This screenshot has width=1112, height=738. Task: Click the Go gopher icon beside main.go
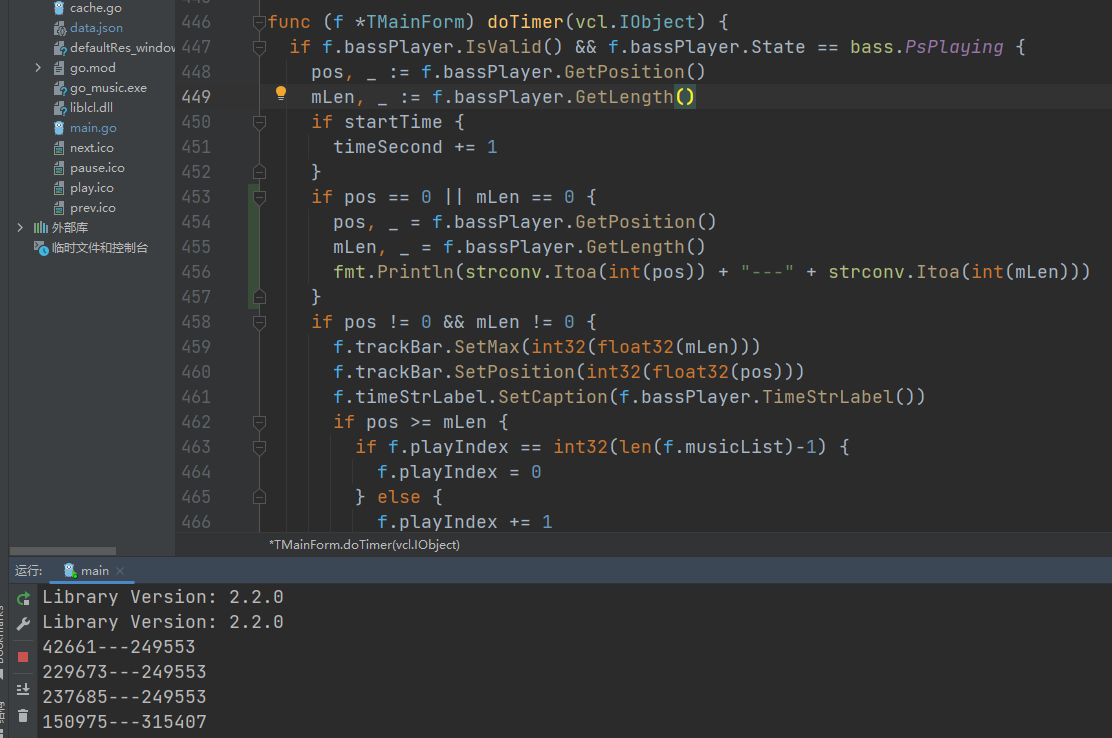tap(59, 128)
